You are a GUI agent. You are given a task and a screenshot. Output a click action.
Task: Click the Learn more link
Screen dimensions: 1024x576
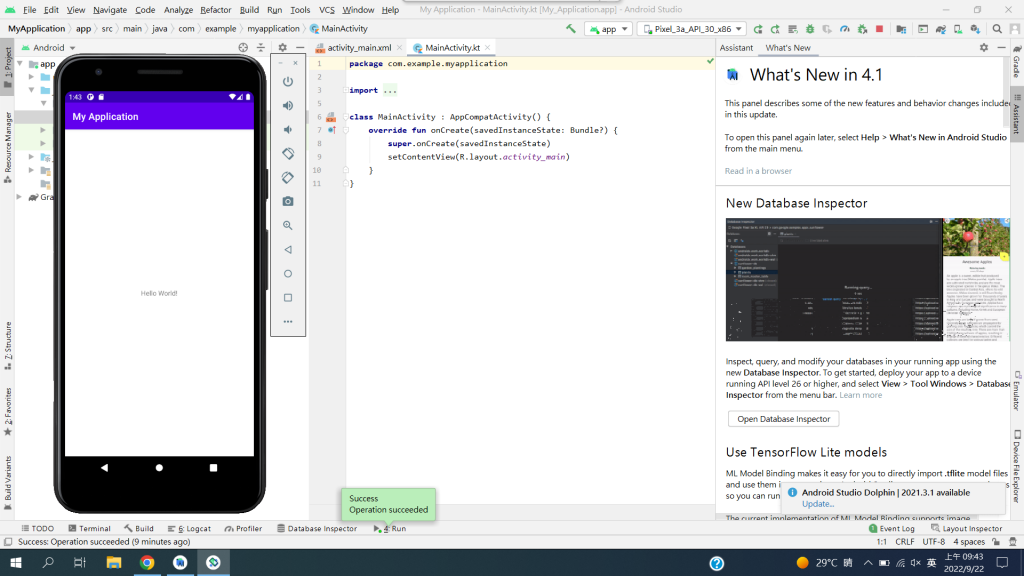tap(860, 395)
